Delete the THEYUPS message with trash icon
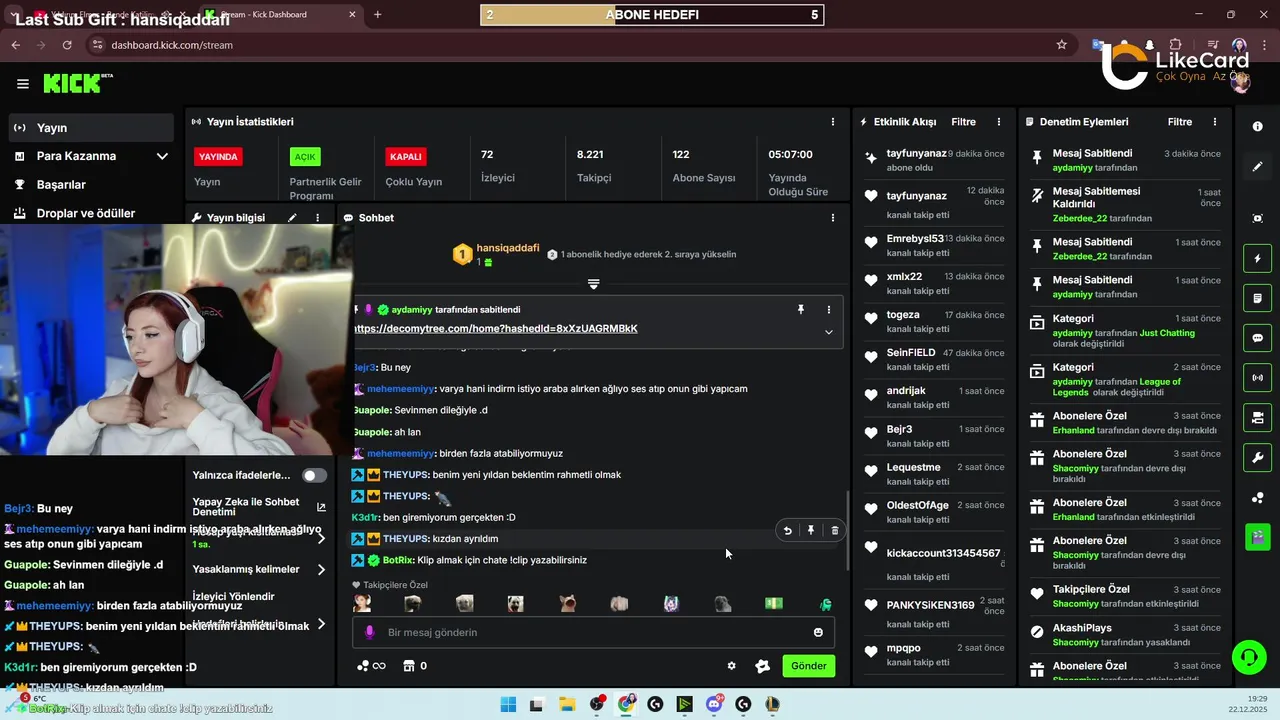The image size is (1280, 720). (835, 531)
